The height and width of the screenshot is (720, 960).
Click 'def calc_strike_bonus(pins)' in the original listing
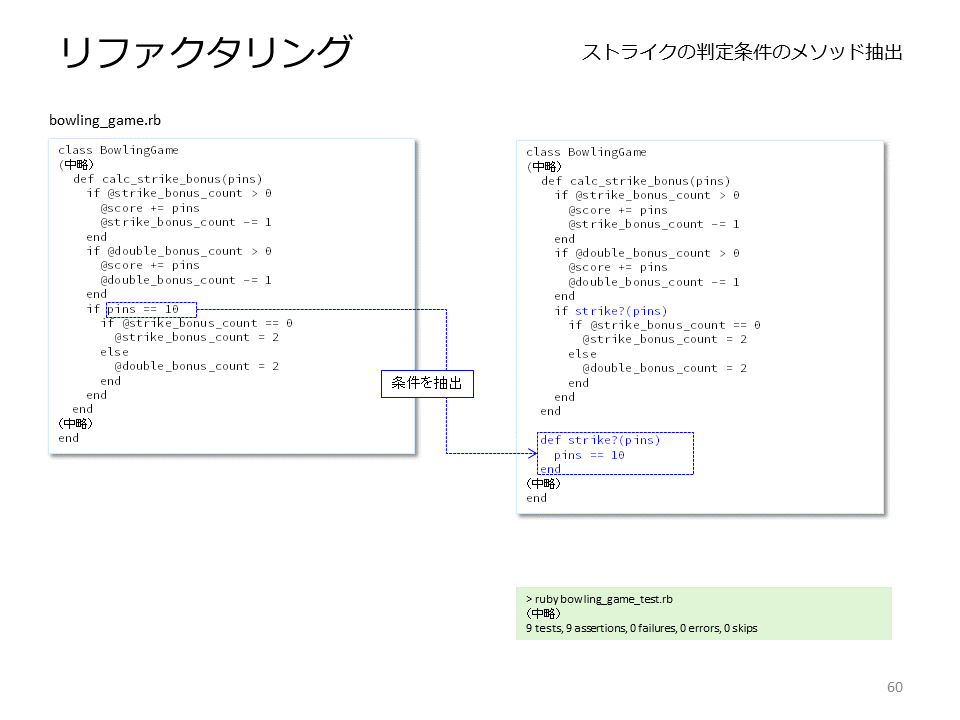(168, 179)
